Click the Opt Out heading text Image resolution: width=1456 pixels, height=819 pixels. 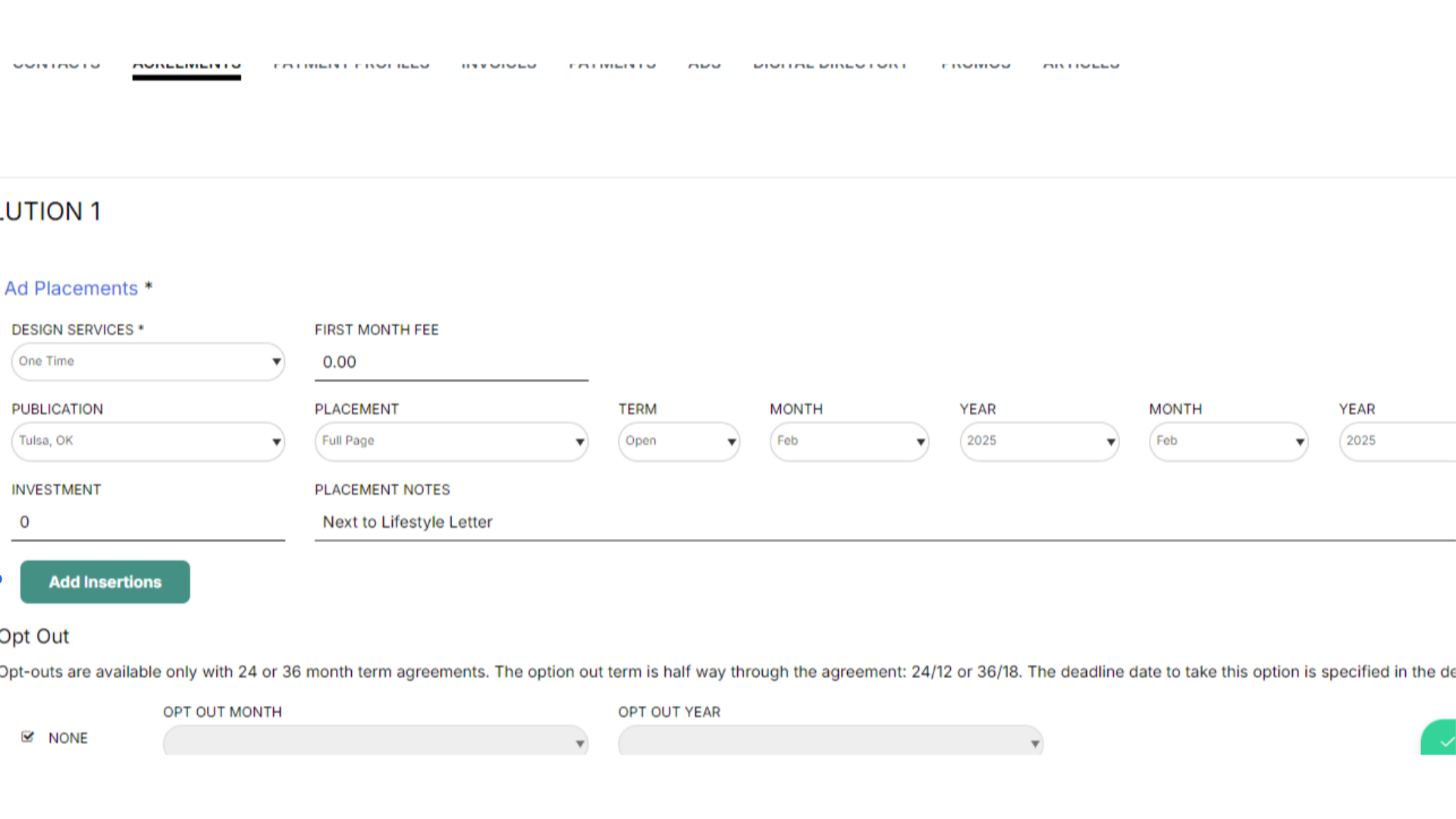(34, 636)
